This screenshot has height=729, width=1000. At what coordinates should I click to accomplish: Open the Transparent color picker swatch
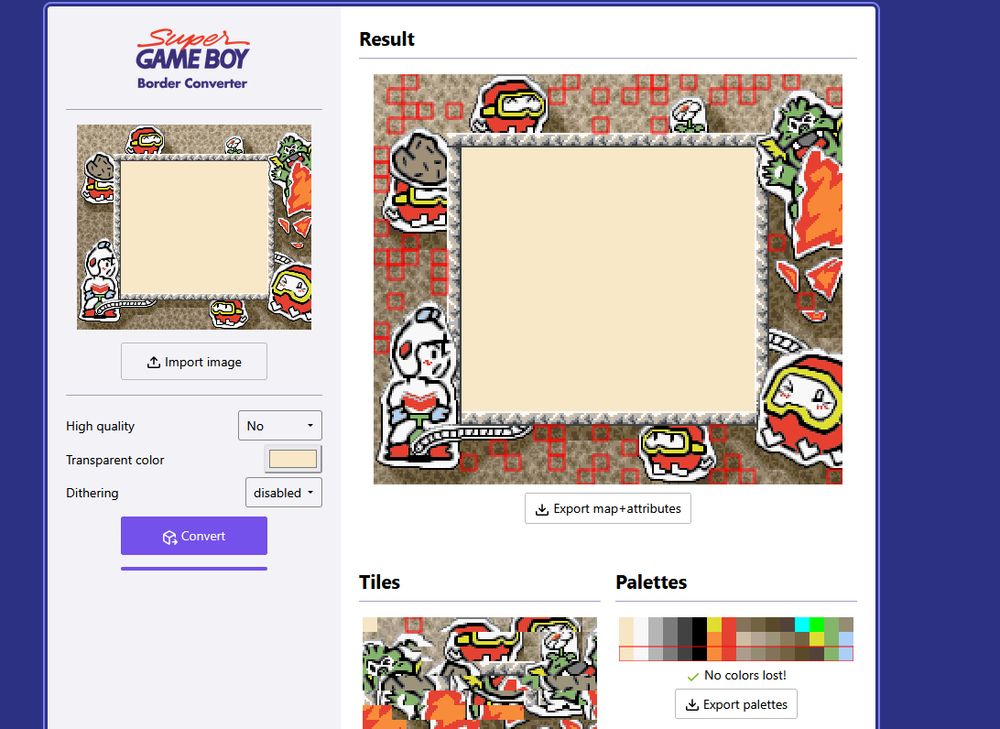coord(293,459)
